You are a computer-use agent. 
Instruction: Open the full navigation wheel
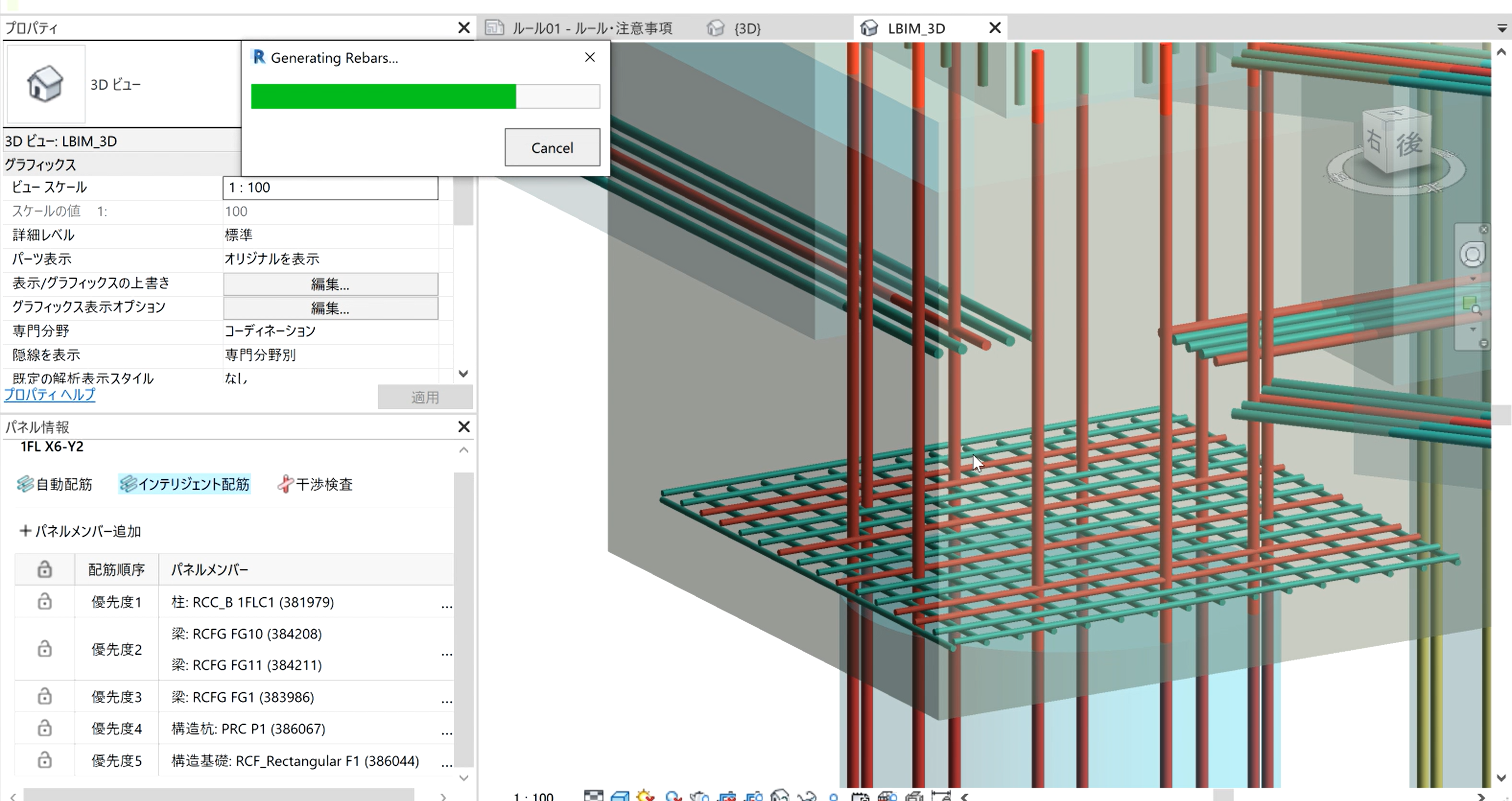(x=1472, y=255)
